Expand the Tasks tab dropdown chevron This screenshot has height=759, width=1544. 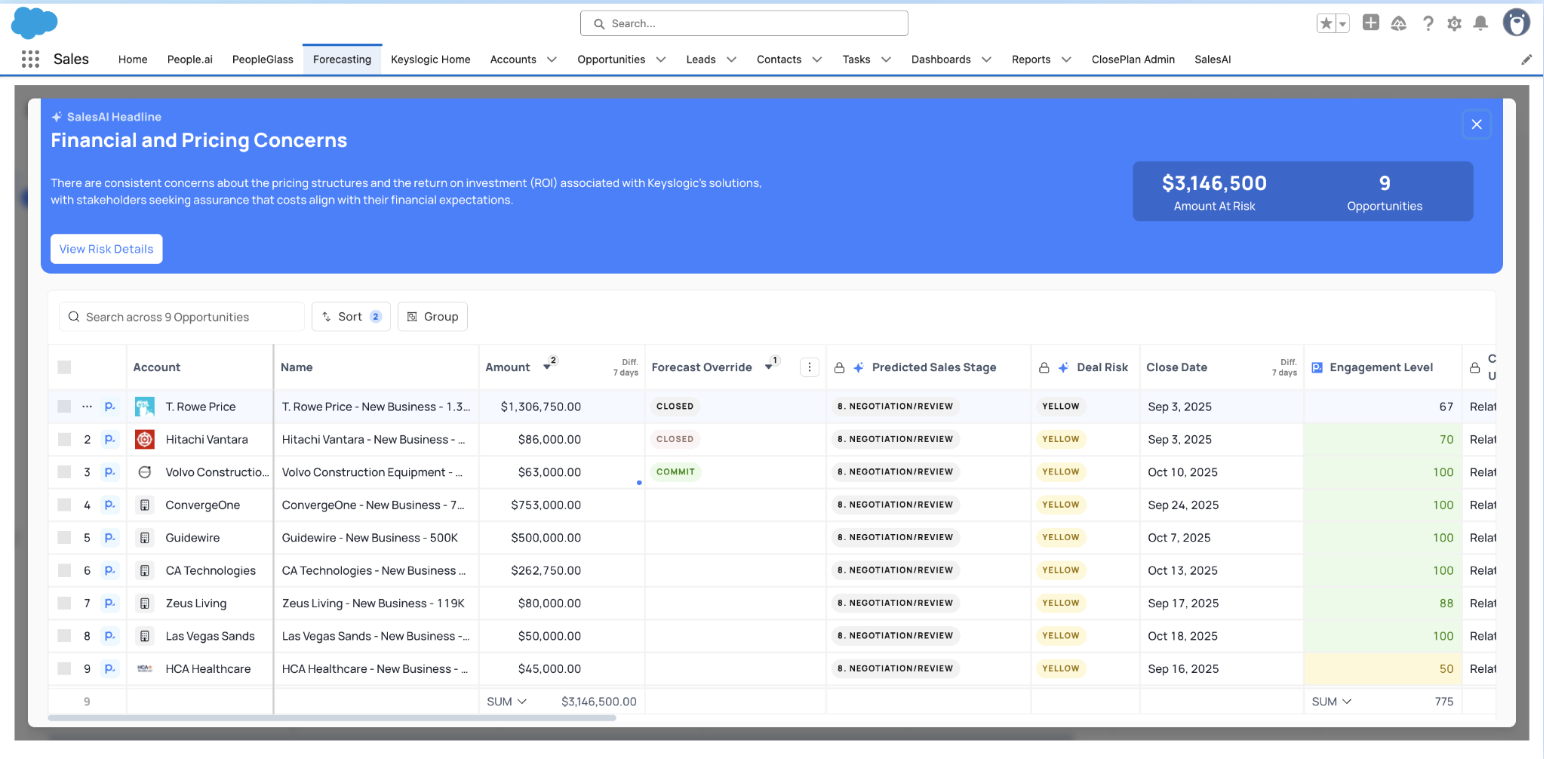[x=885, y=60]
